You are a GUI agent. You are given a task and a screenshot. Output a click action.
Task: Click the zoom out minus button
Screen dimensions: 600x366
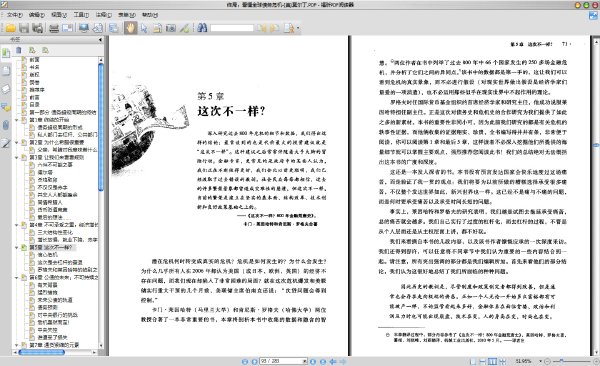[547, 361]
